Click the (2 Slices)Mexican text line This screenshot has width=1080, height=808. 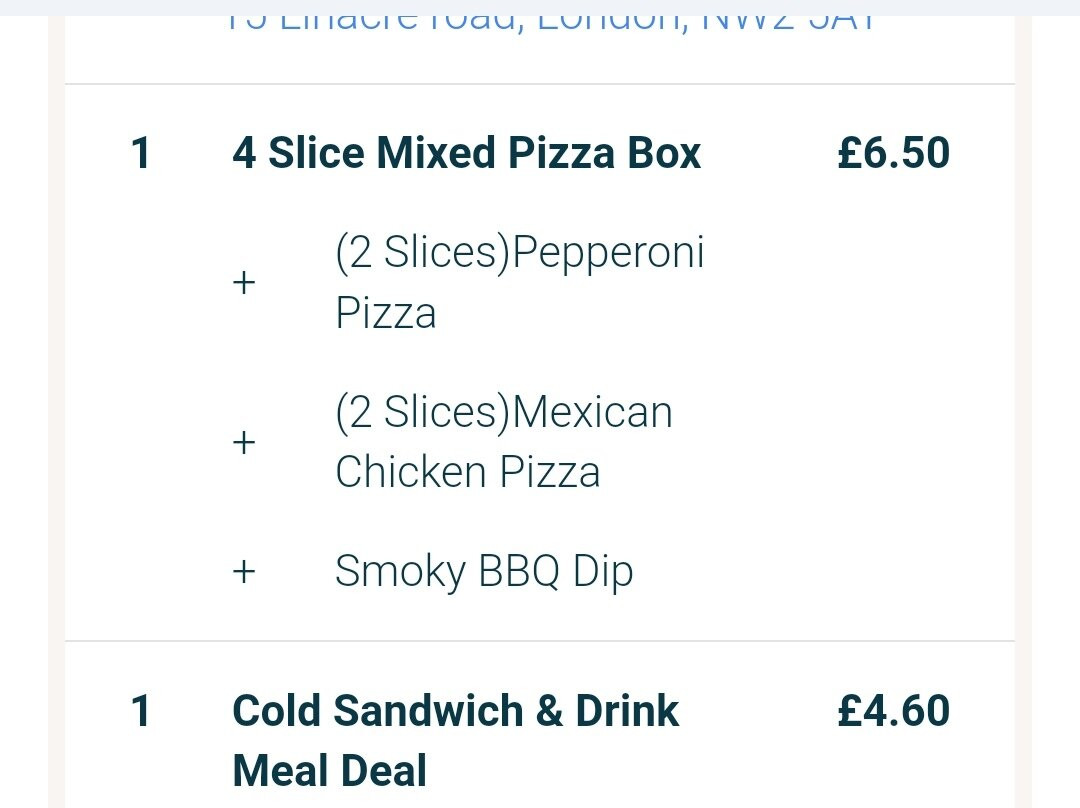(503, 413)
